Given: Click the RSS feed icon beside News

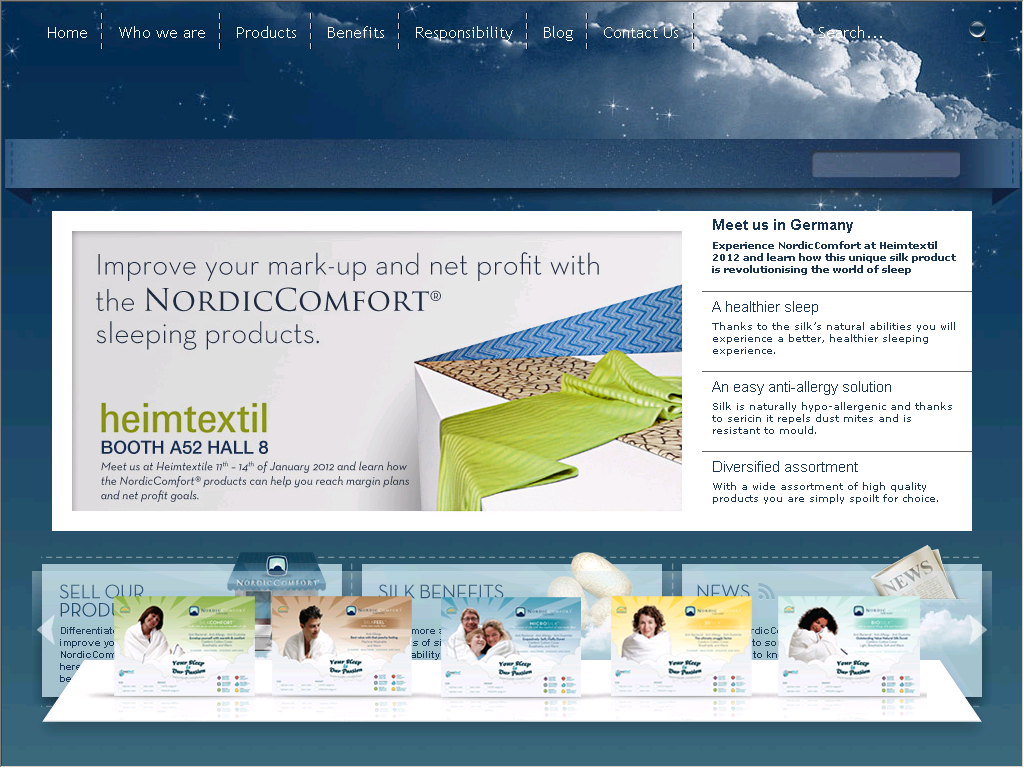Looking at the screenshot, I should pos(767,591).
